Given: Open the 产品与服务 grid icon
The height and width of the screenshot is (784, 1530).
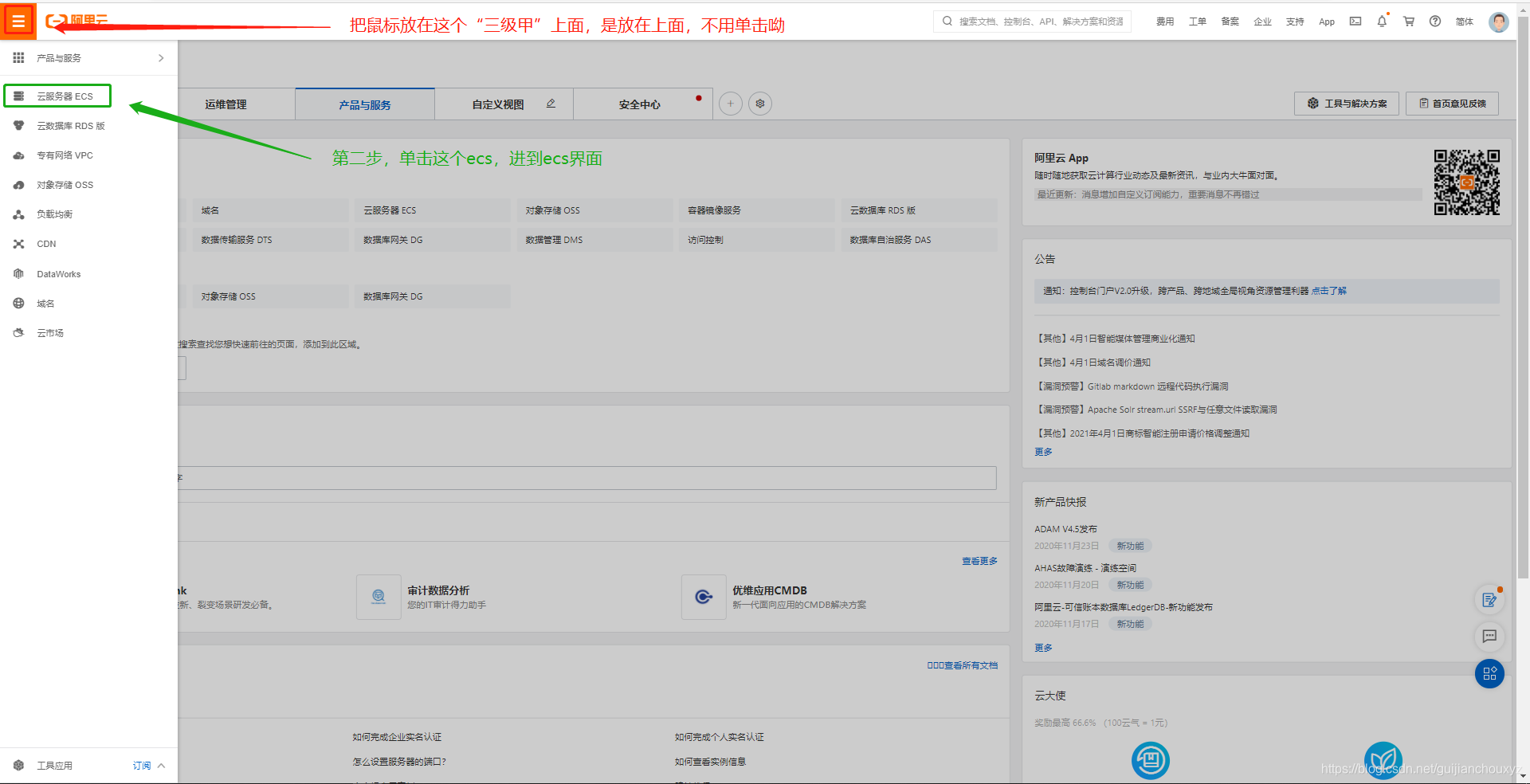Looking at the screenshot, I should pos(18,57).
